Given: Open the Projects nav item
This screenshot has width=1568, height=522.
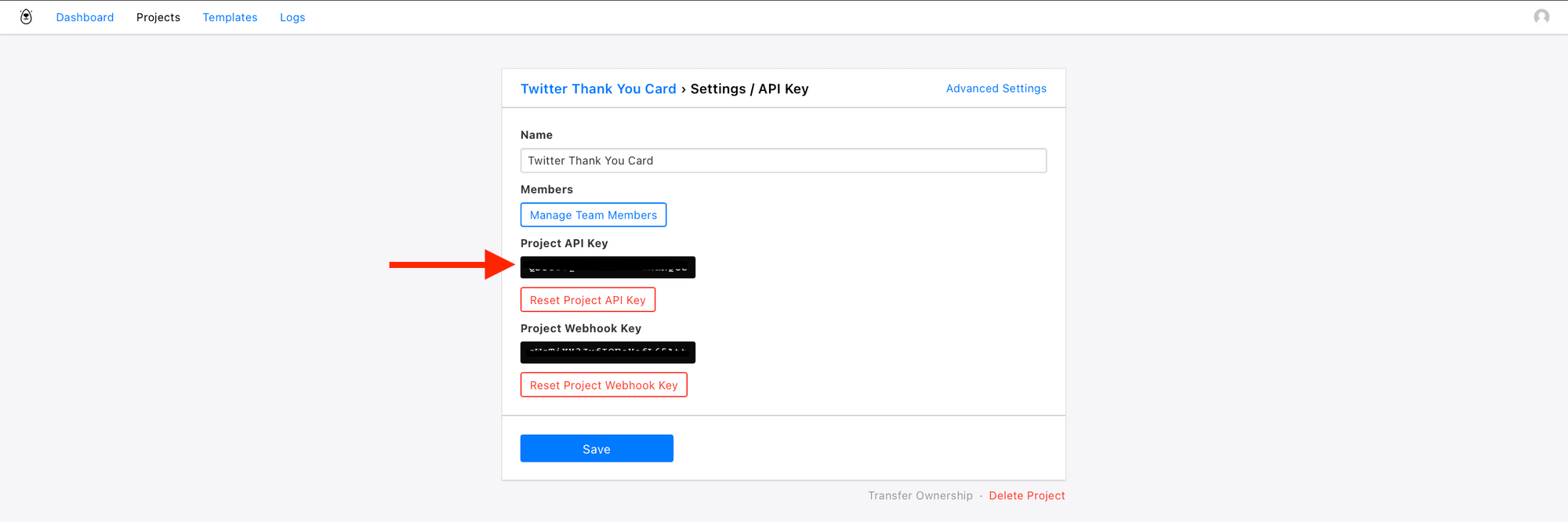Looking at the screenshot, I should pos(158,17).
